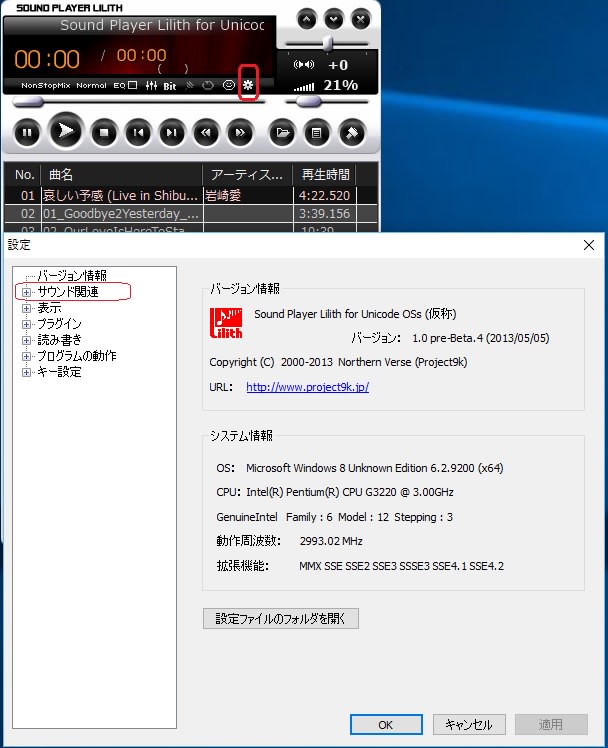This screenshot has height=748, width=608.
Task: Click the No. column header in the playlist
Action: 23,175
